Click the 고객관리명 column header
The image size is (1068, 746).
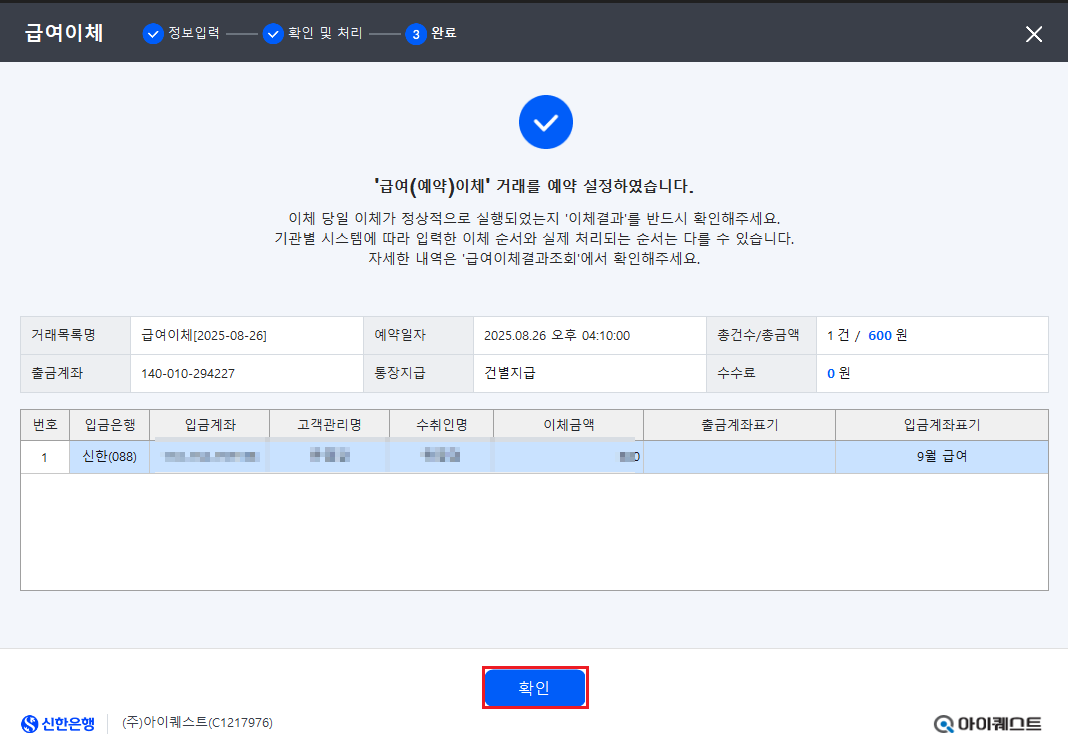tap(329, 425)
